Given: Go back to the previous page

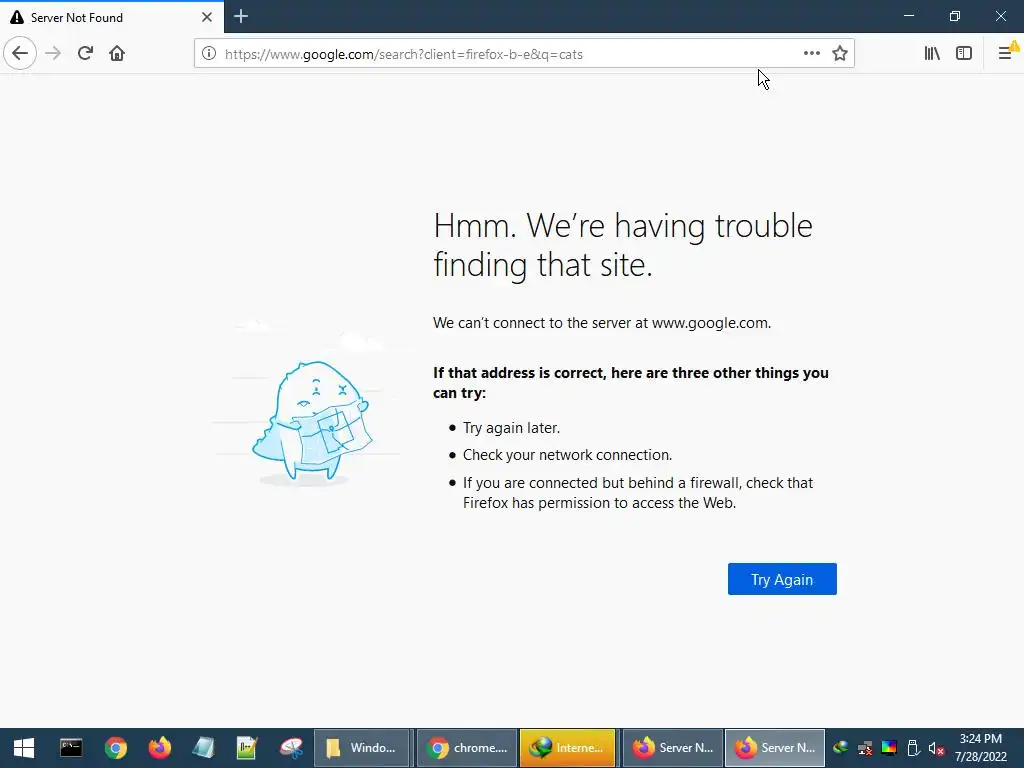Looking at the screenshot, I should coord(20,53).
